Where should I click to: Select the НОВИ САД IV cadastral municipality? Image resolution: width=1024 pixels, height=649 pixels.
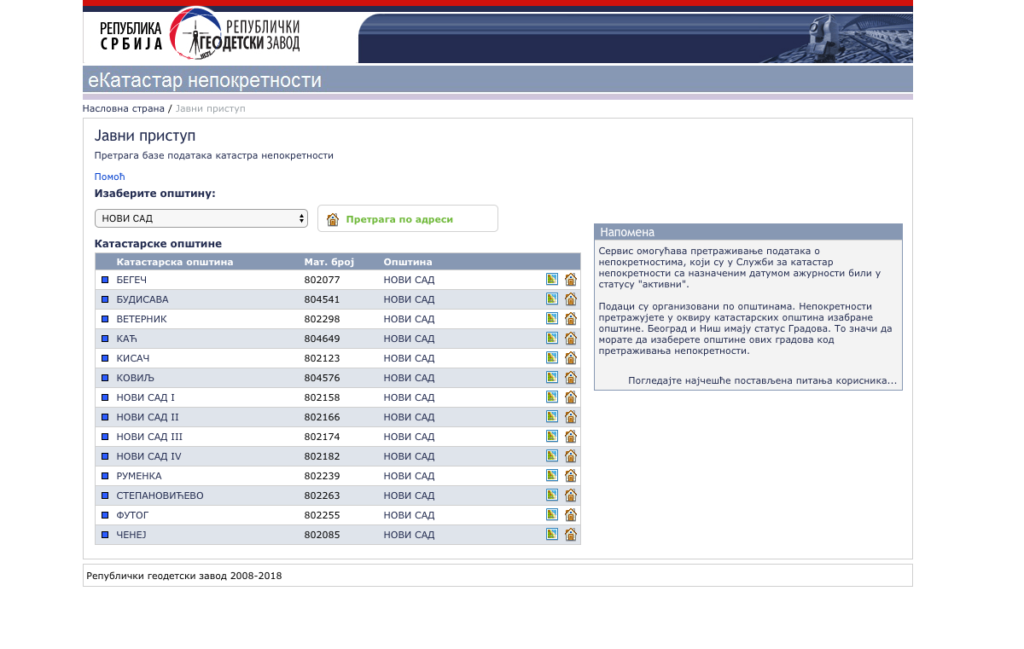coord(149,456)
